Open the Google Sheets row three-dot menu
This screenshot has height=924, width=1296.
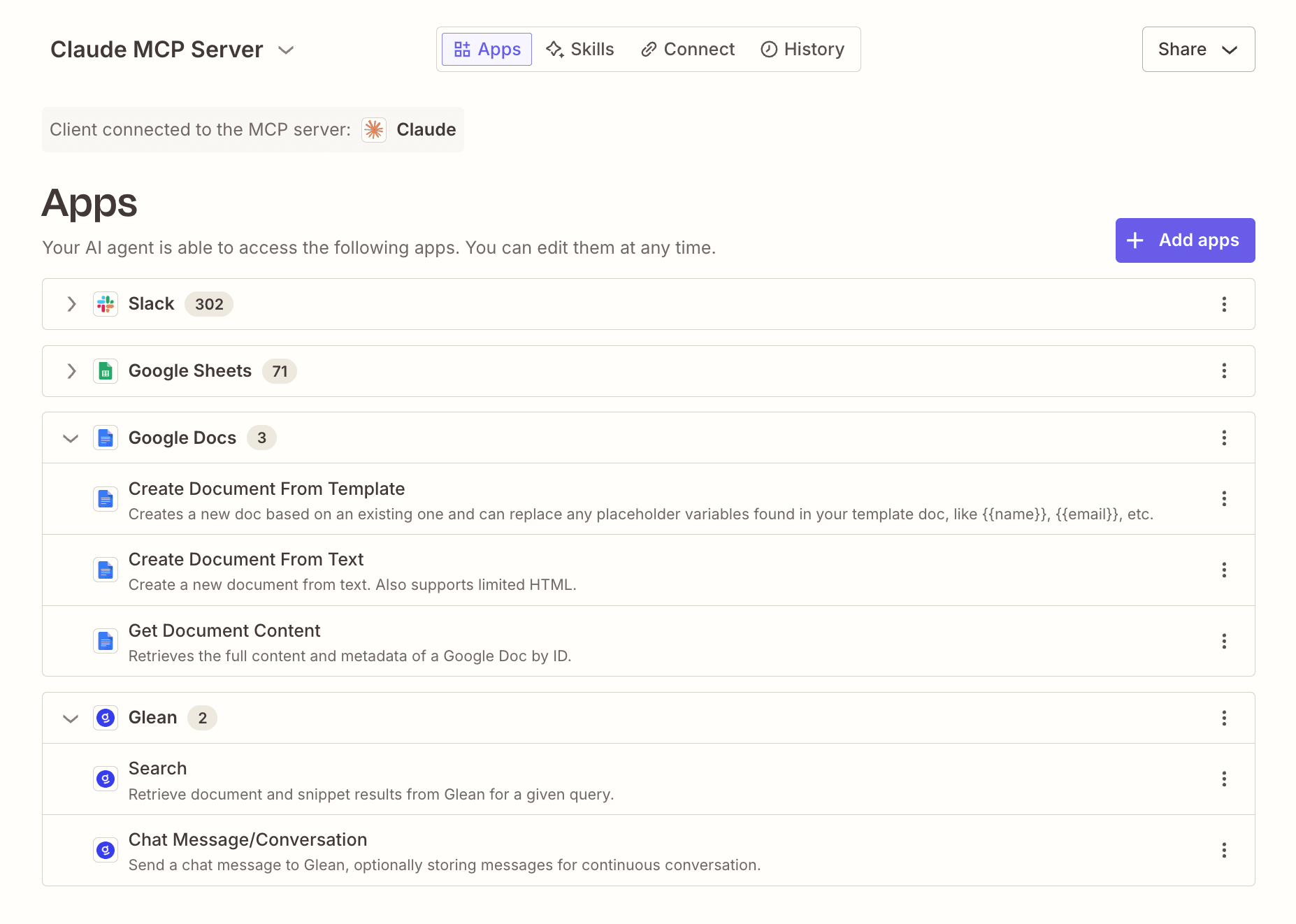(1224, 371)
